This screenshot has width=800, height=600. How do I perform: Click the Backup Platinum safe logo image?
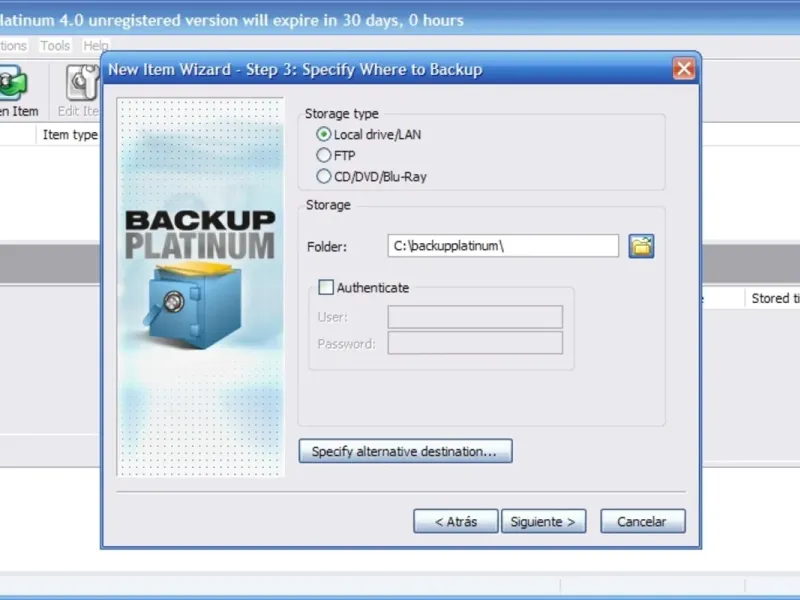pos(200,280)
